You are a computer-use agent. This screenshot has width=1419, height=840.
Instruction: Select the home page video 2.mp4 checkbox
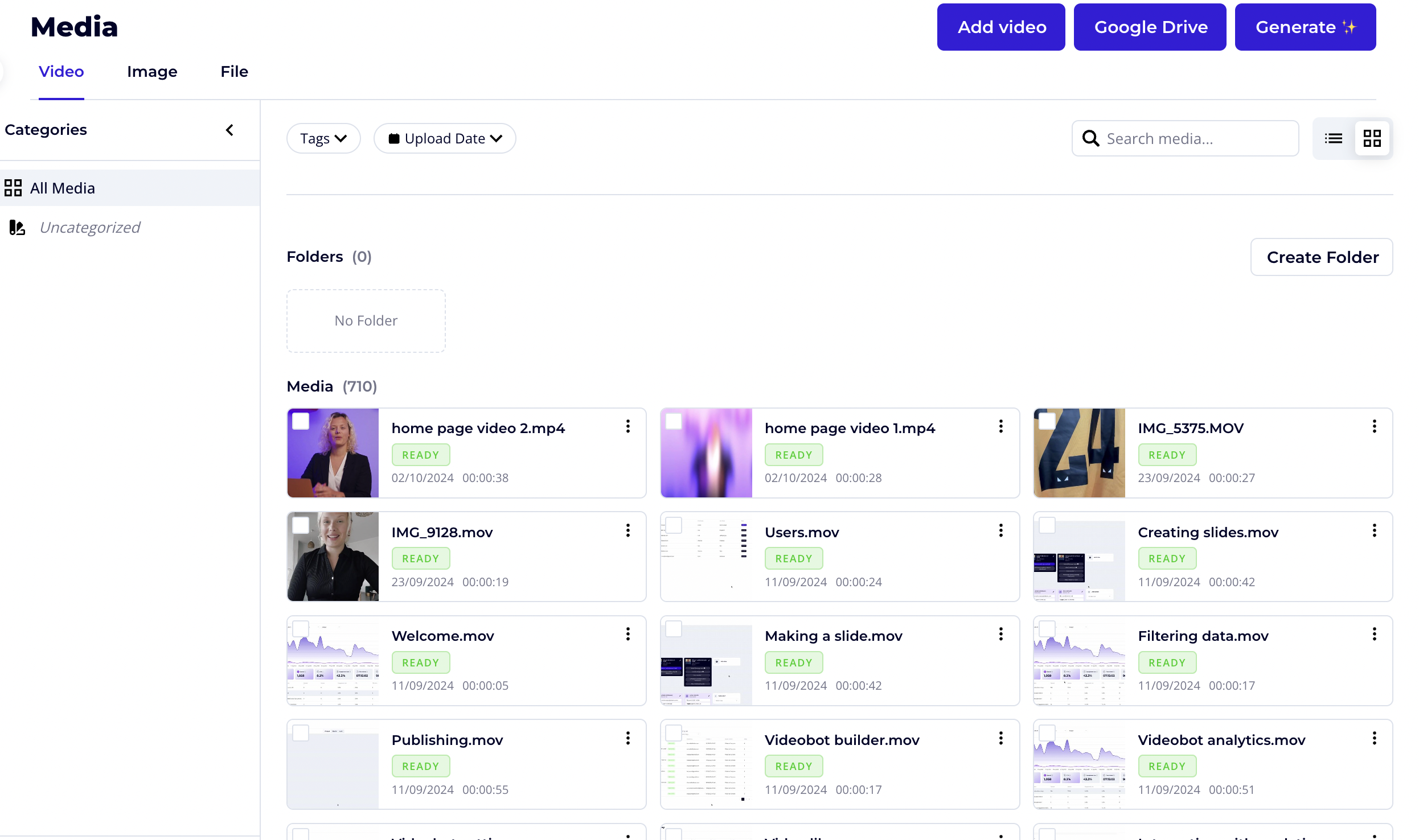pyautogui.click(x=300, y=421)
